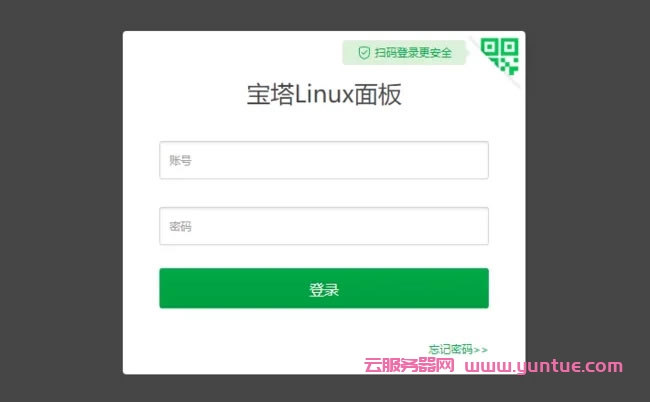Click the 宝塔Linux面板 title heading
This screenshot has width=650, height=402.
324,94
